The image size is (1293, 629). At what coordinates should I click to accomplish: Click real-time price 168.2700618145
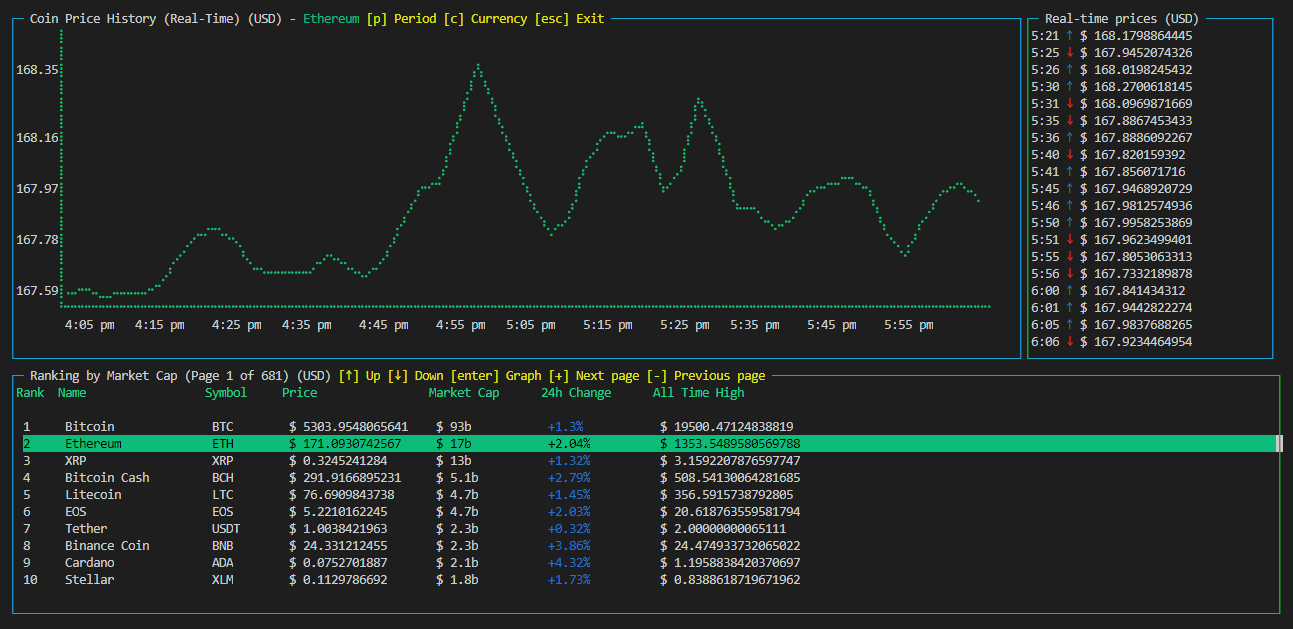click(x=1136, y=87)
